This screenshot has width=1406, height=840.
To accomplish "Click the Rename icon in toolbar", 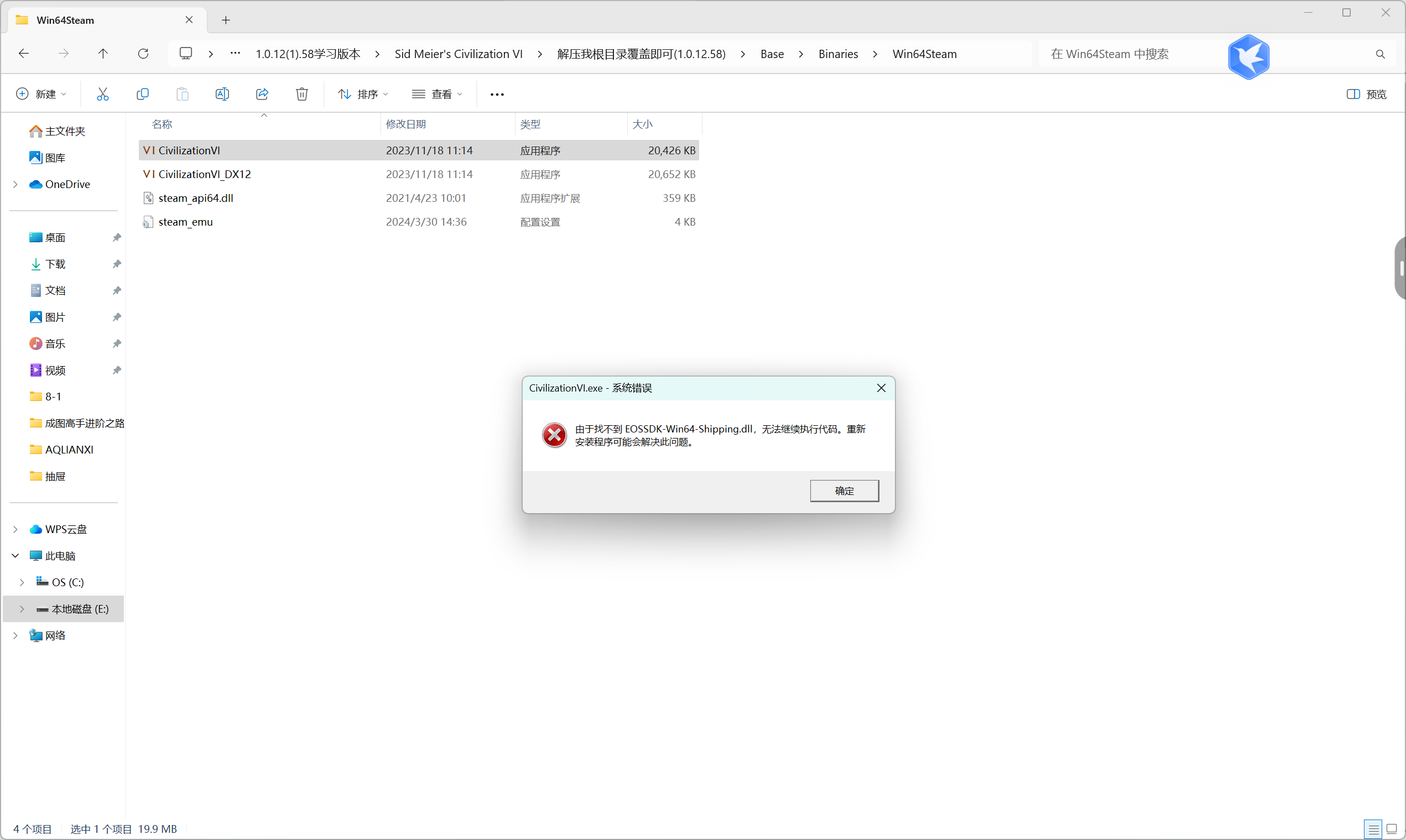I will (222, 94).
